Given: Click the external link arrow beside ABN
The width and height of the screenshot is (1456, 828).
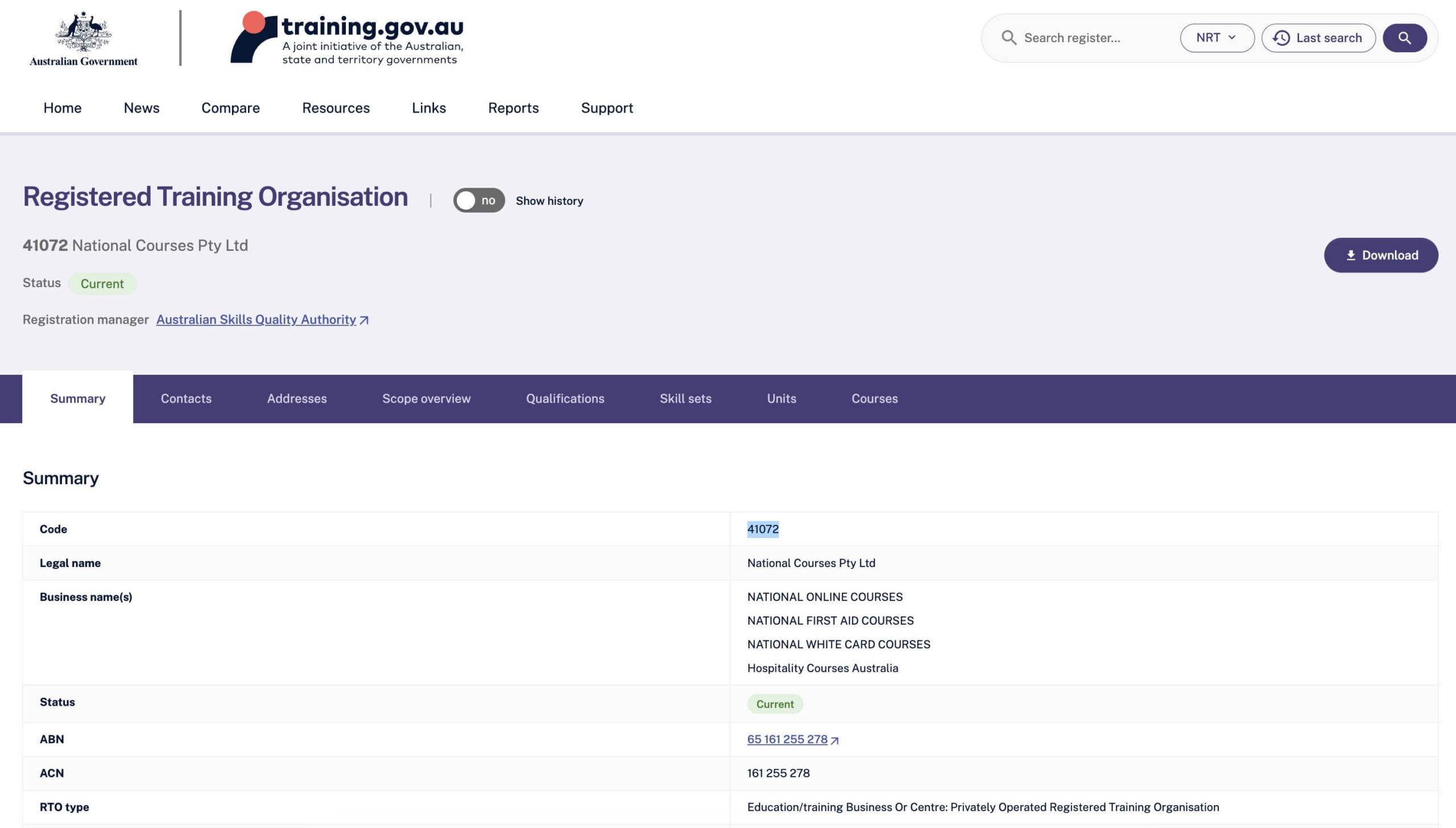Looking at the screenshot, I should point(834,740).
